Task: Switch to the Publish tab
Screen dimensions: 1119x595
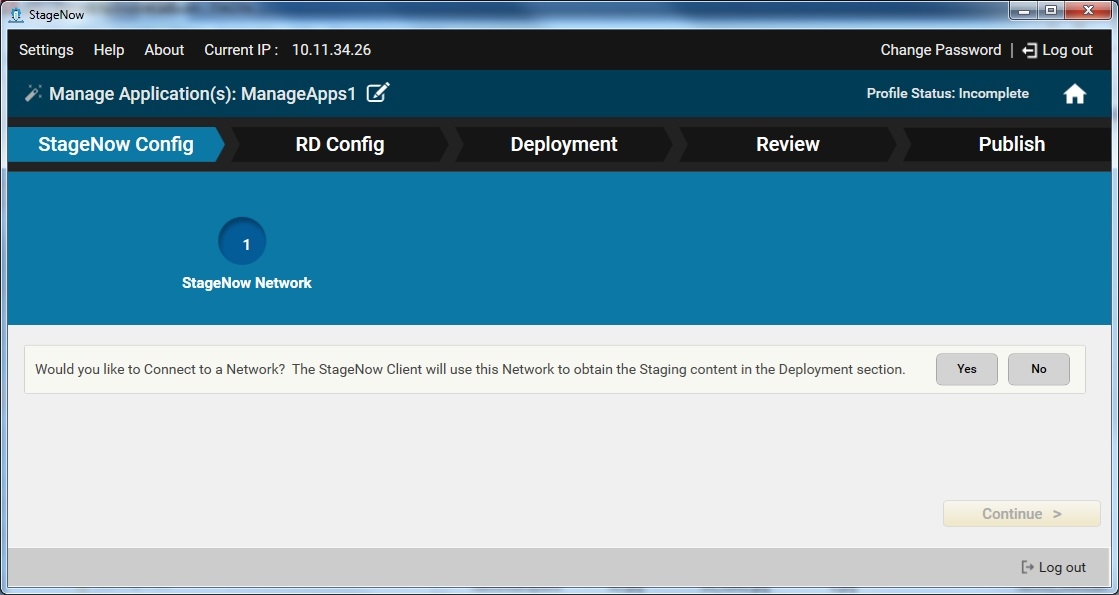Action: point(1011,144)
